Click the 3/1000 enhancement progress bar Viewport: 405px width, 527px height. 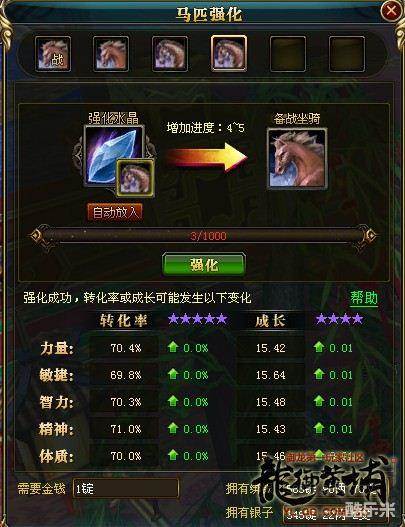203,236
